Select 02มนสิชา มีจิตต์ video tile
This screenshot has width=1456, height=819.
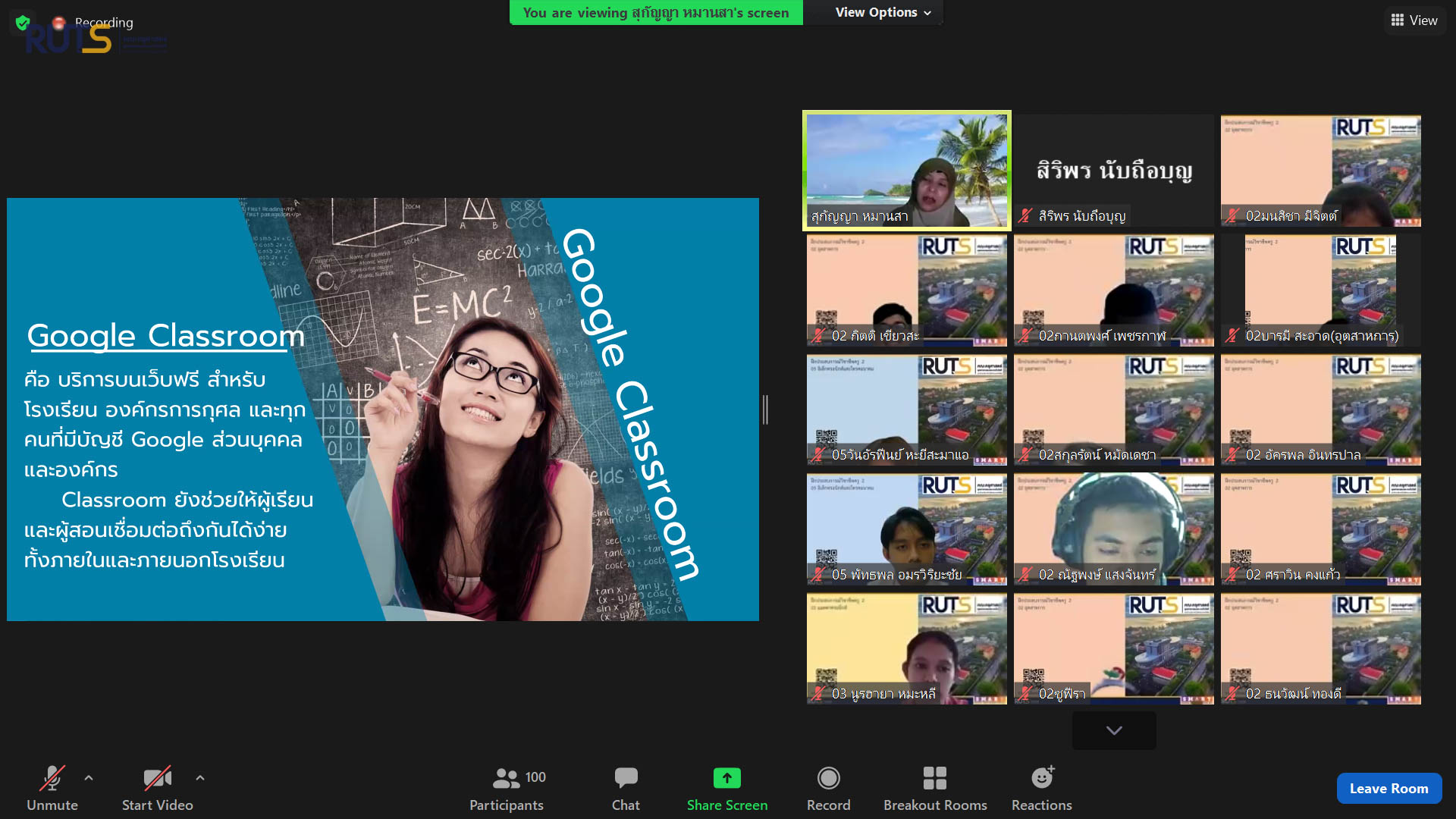click(1320, 171)
